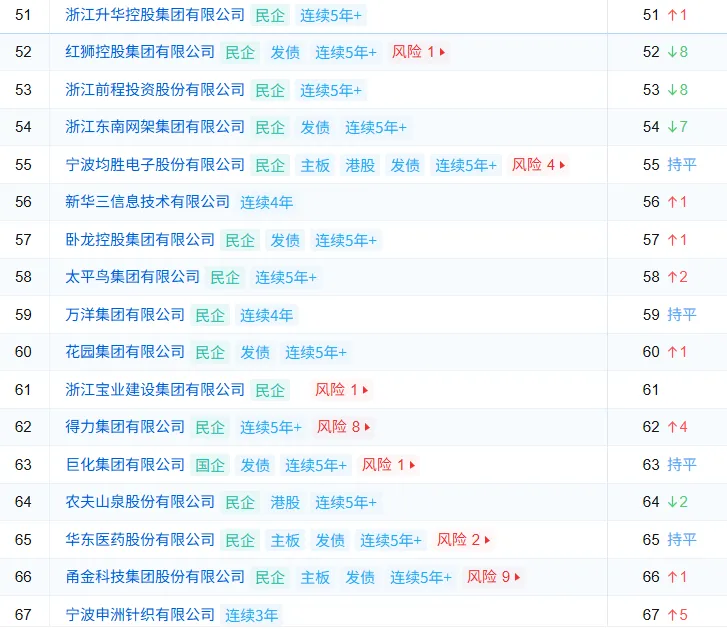Open 得力集团有限公司 company link
Screen dimensions: 727x629
(125, 427)
